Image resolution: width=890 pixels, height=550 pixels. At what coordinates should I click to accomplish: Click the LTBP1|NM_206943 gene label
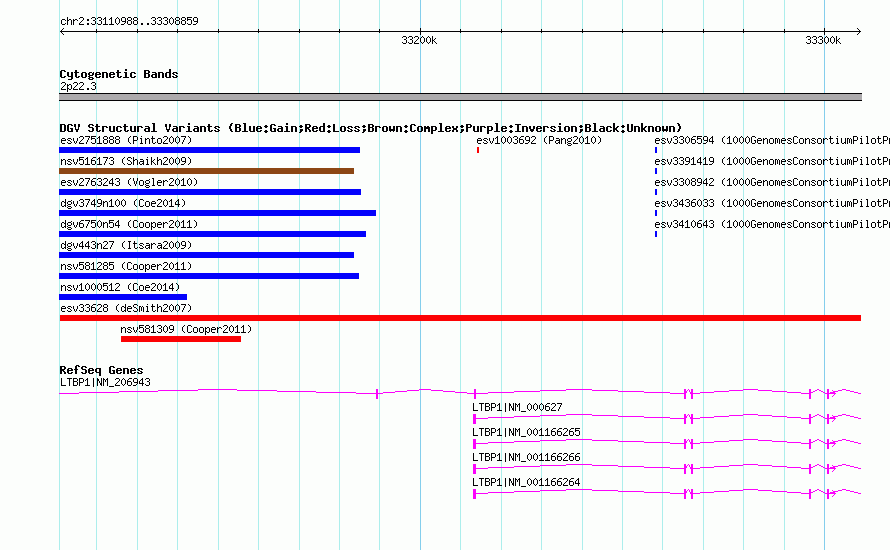105,383
